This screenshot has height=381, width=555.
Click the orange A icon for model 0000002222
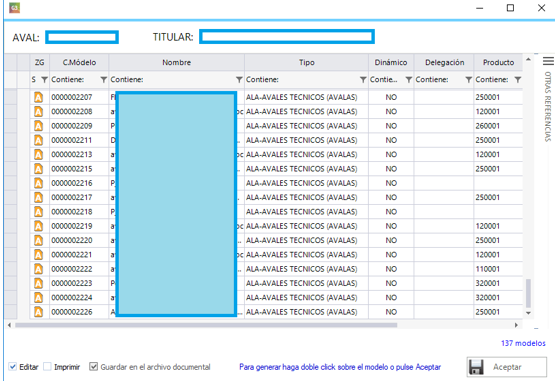tap(38, 269)
